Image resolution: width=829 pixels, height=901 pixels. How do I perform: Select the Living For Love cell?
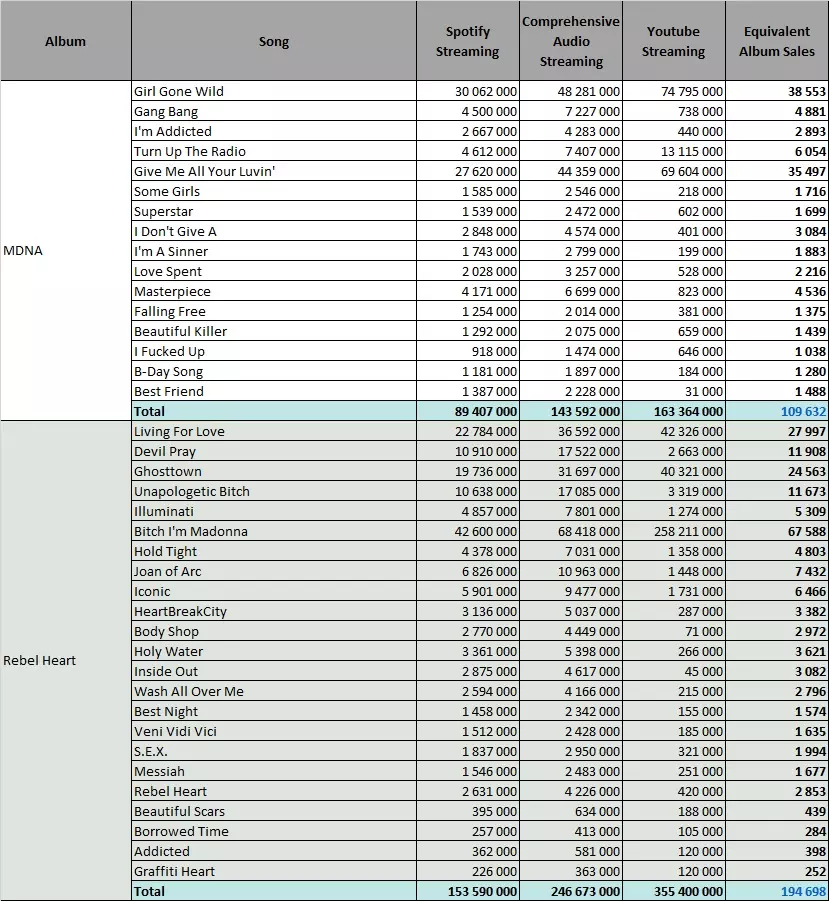(273, 432)
